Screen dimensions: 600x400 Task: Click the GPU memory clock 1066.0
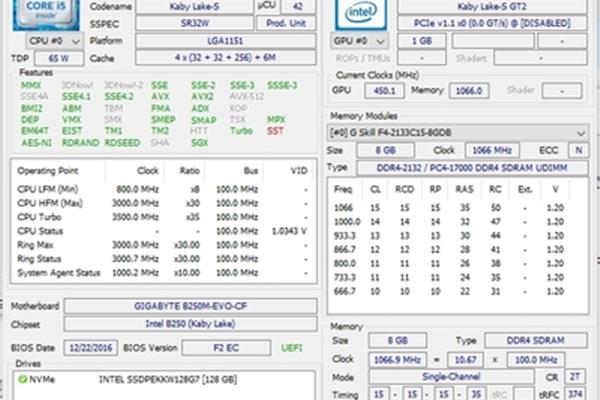click(469, 91)
